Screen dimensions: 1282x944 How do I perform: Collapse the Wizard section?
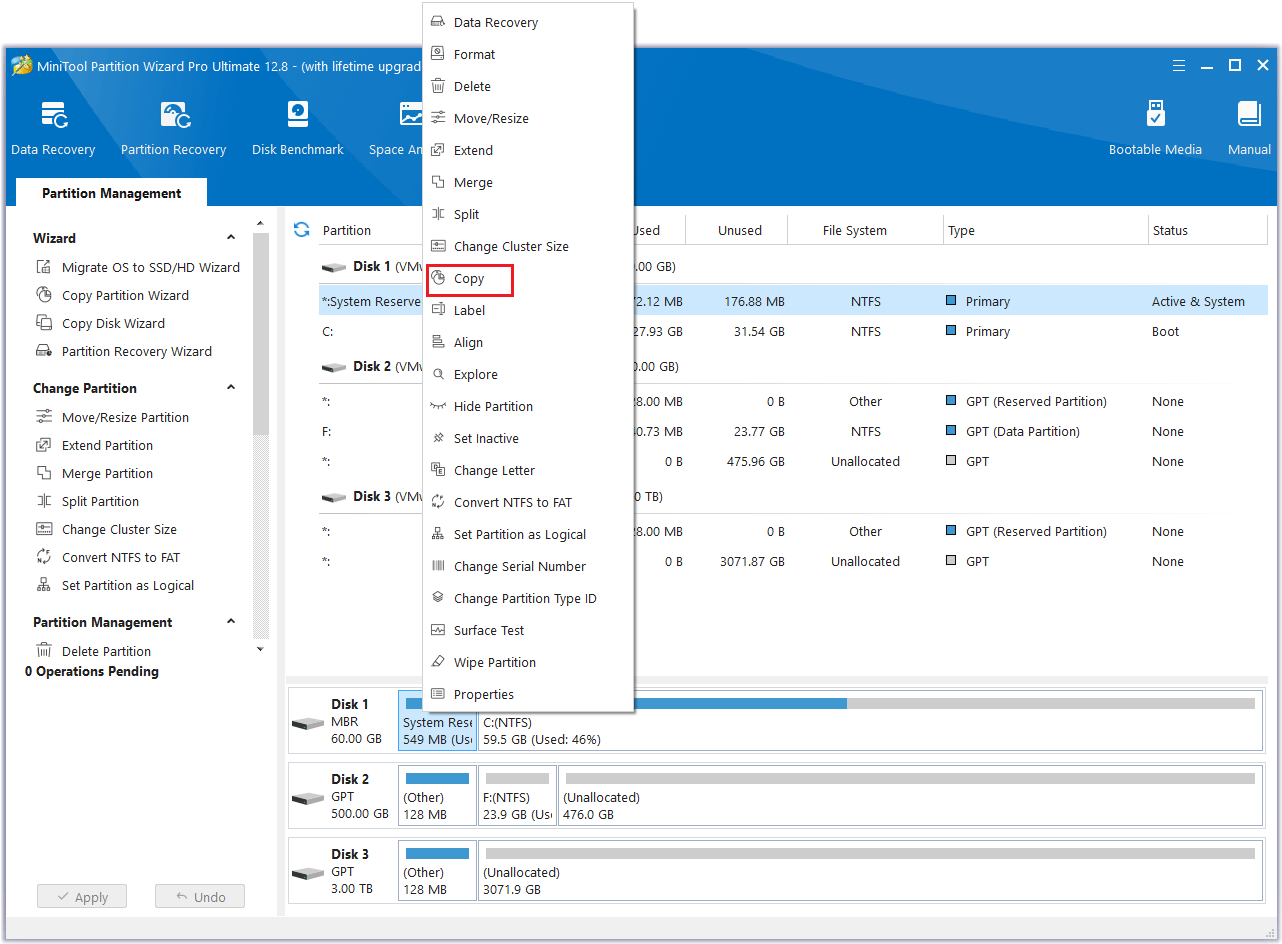[231, 238]
